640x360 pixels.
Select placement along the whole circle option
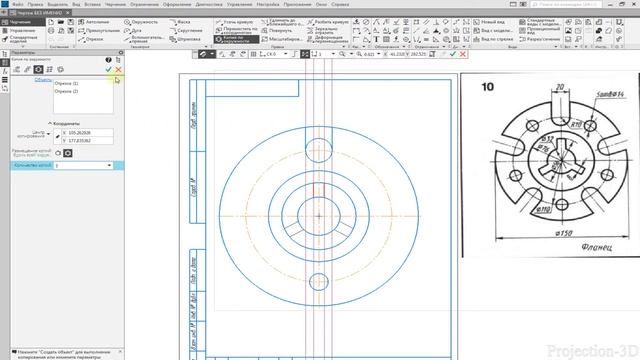[68, 153]
